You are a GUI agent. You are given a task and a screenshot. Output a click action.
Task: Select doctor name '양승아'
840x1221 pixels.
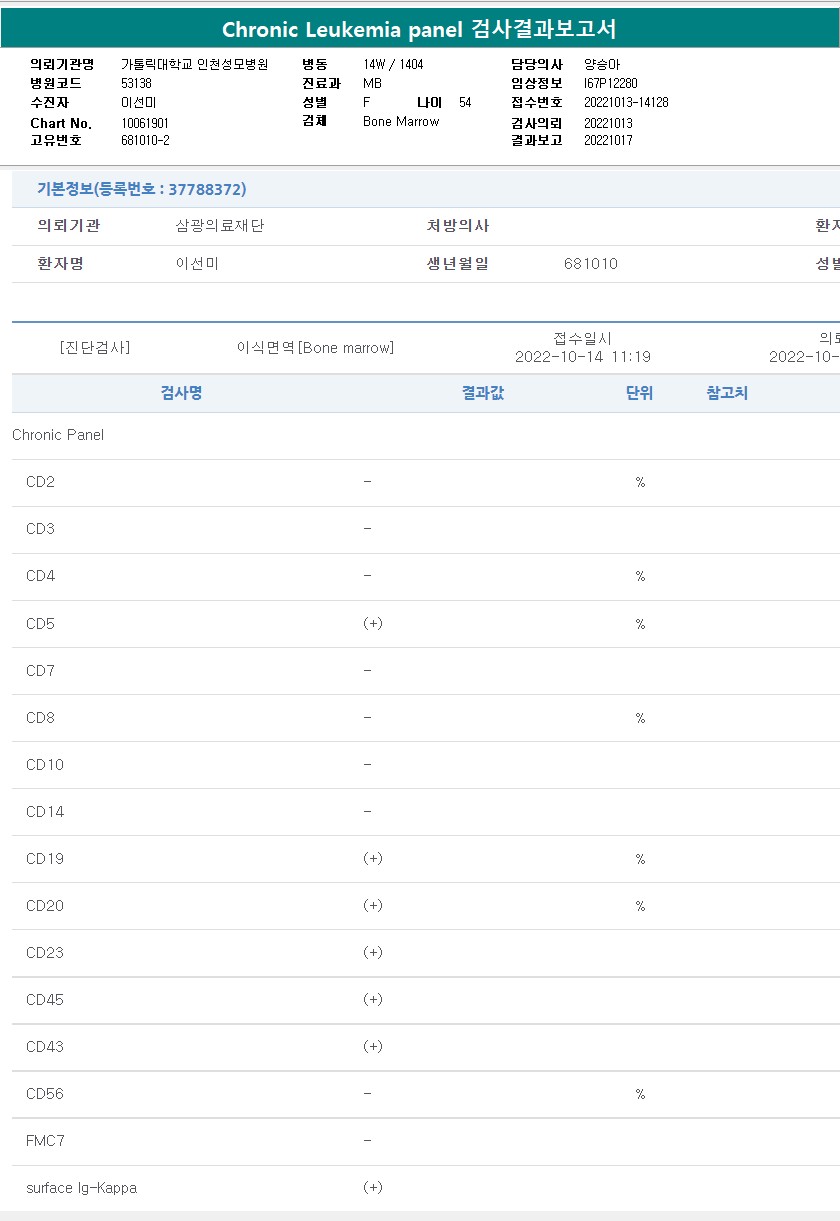click(x=602, y=64)
